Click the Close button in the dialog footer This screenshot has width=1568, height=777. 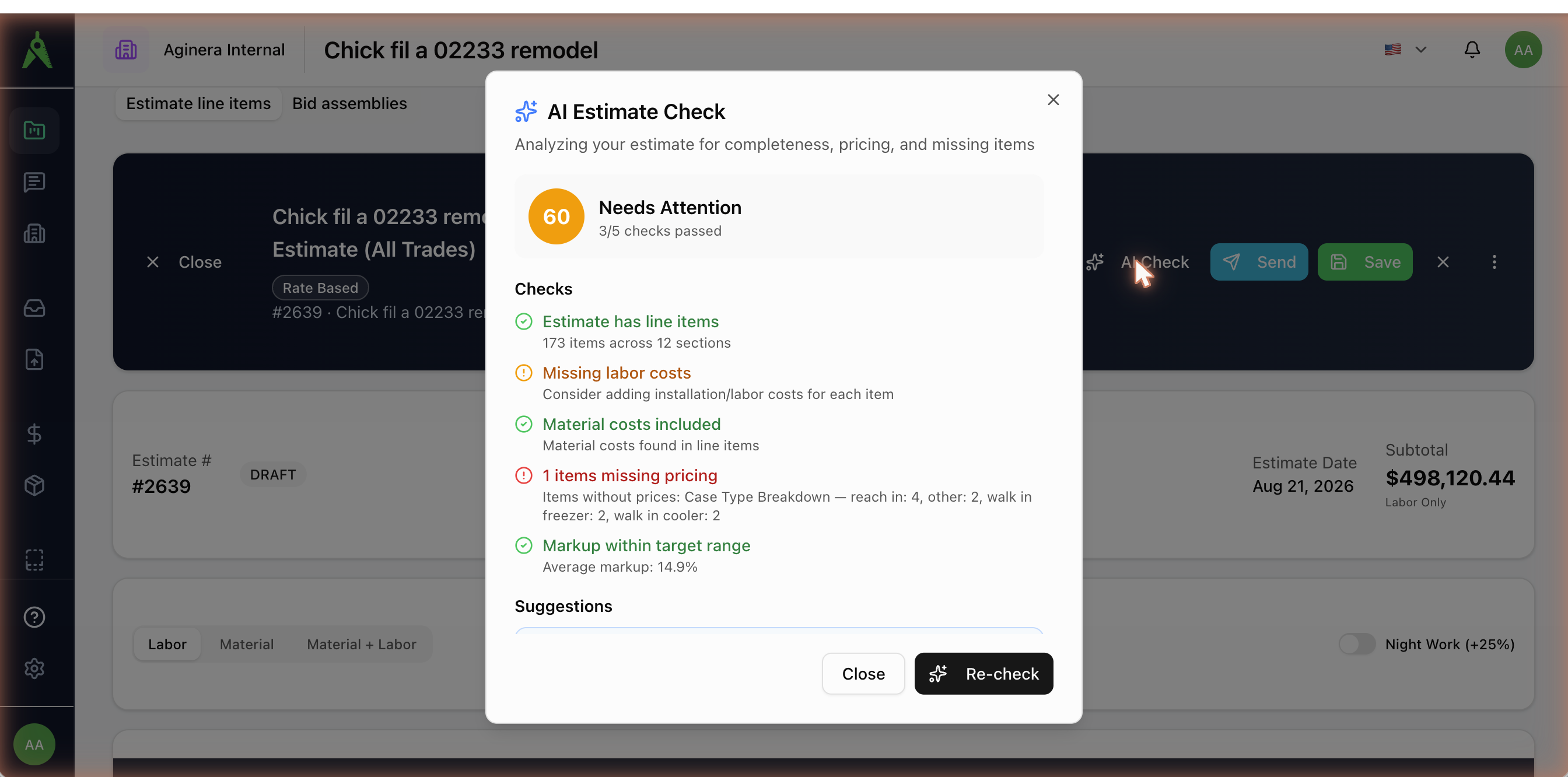coord(863,674)
